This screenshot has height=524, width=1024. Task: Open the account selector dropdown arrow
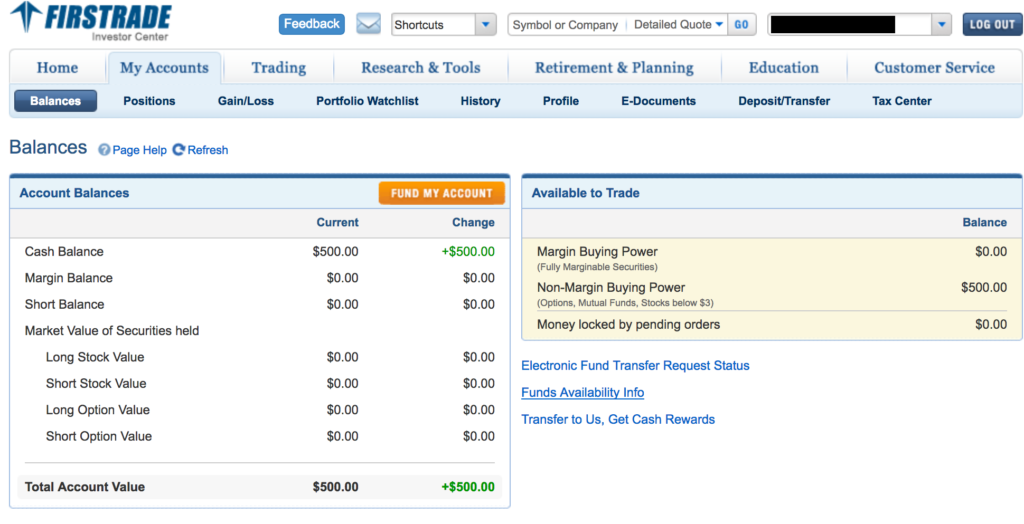[940, 25]
